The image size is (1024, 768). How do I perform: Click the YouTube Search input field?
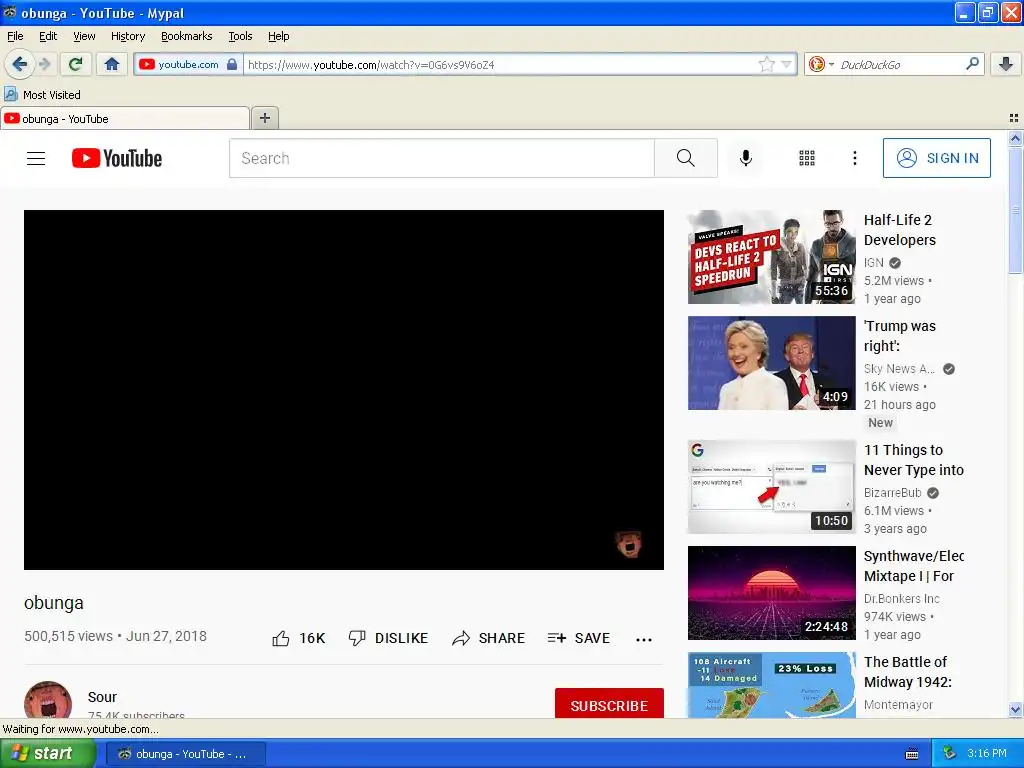[441, 158]
